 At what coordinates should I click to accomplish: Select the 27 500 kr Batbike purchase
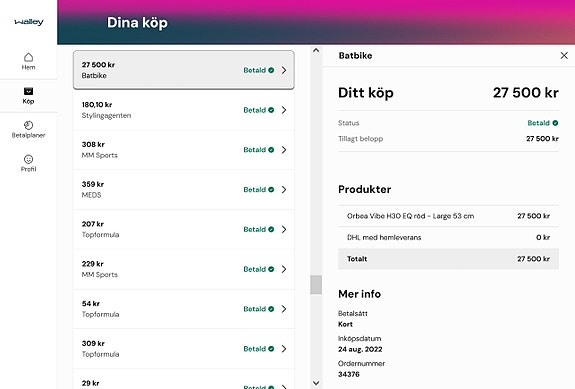(x=183, y=70)
